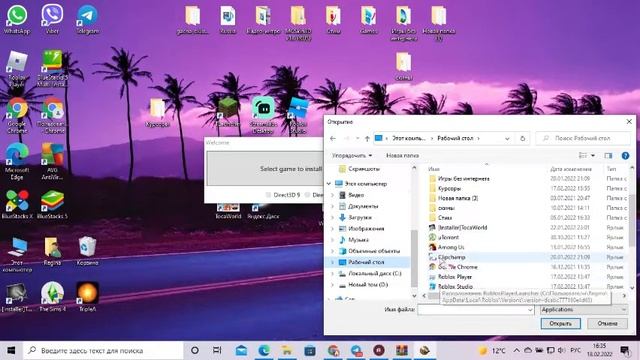Screen dimensions: 640x360
Task: Open Microsoft Store on the taskbar
Action: (x=310, y=350)
